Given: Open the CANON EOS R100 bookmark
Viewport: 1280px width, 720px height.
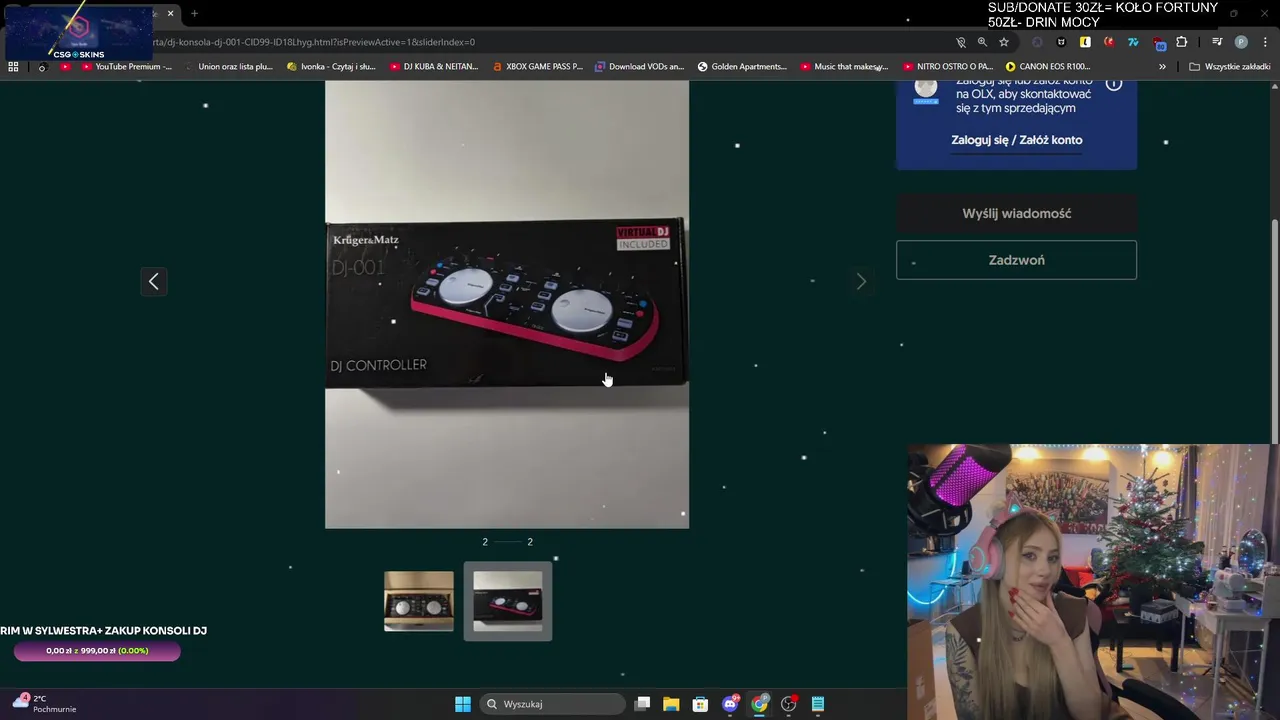Looking at the screenshot, I should (x=1048, y=67).
